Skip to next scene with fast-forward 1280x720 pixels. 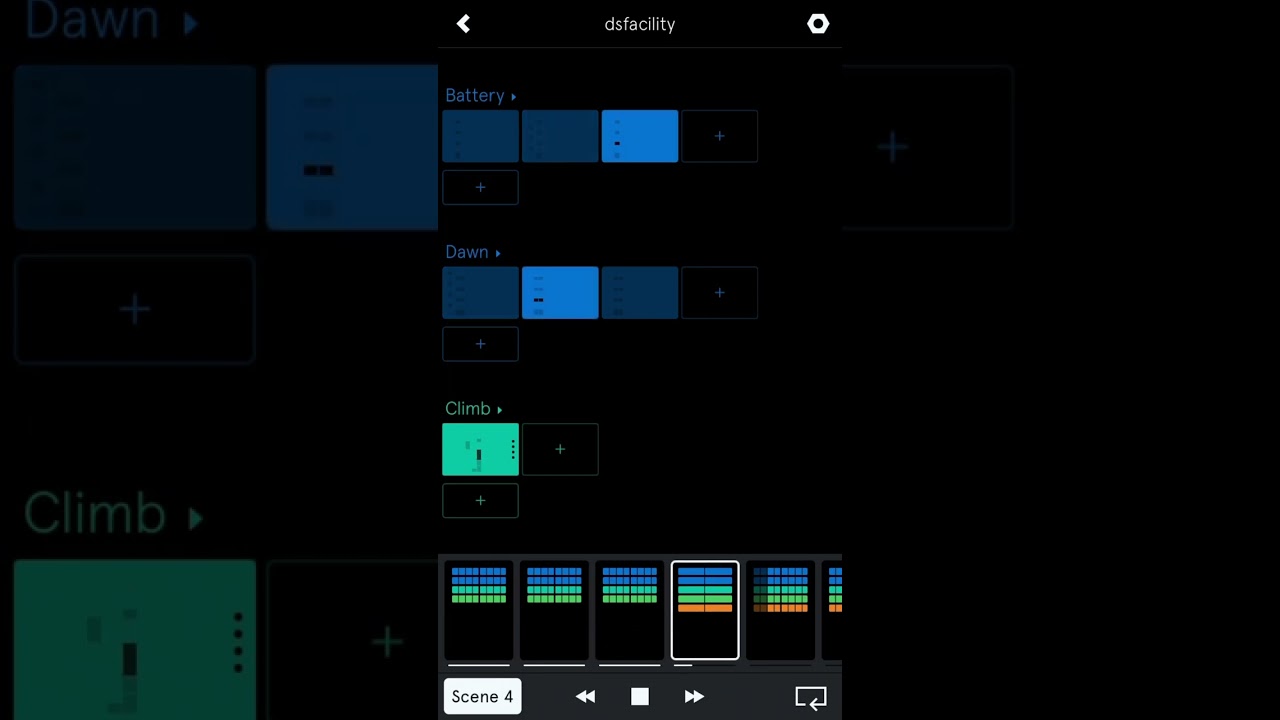(694, 697)
